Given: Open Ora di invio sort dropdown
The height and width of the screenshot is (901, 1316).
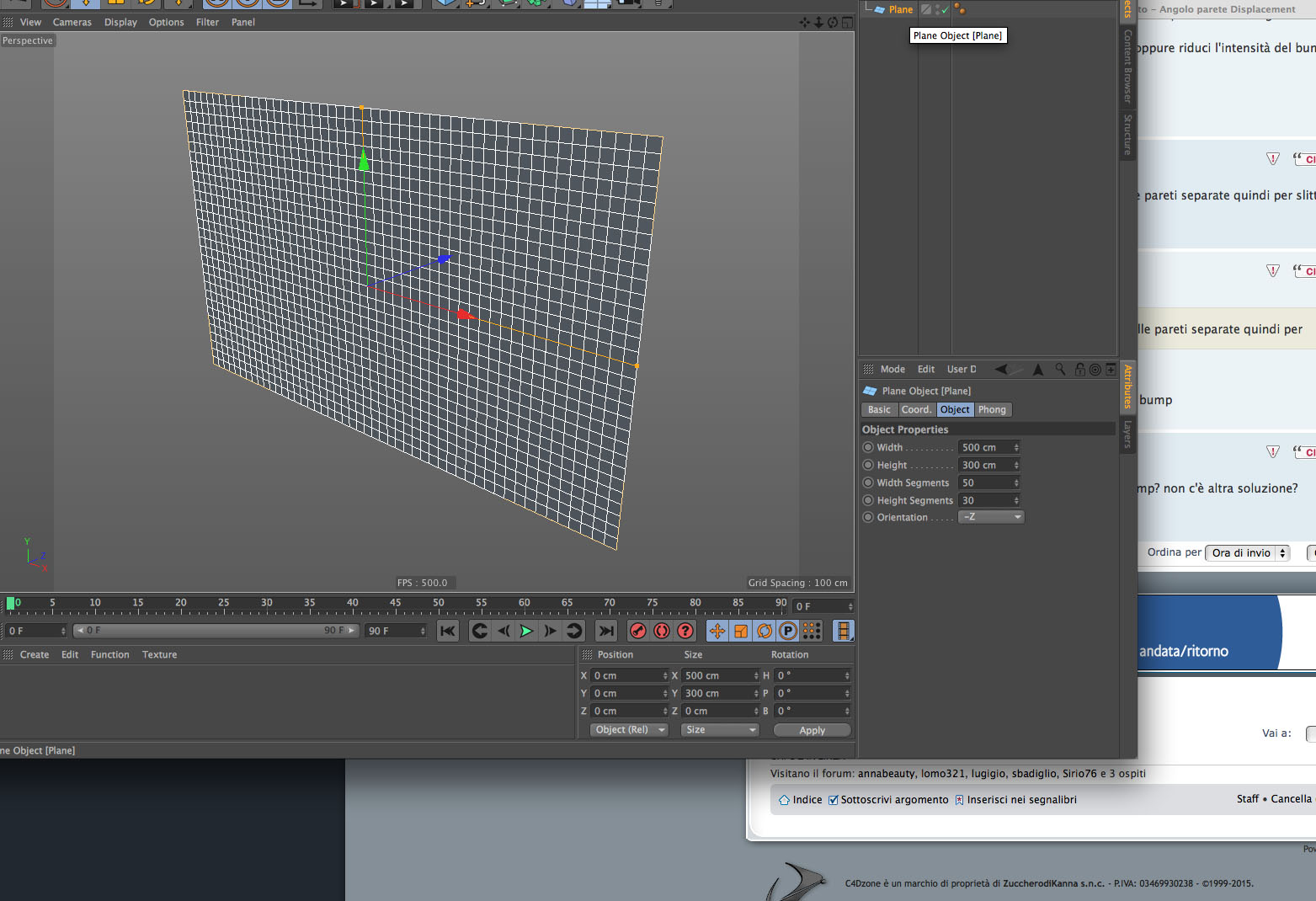Looking at the screenshot, I should click(x=1248, y=553).
